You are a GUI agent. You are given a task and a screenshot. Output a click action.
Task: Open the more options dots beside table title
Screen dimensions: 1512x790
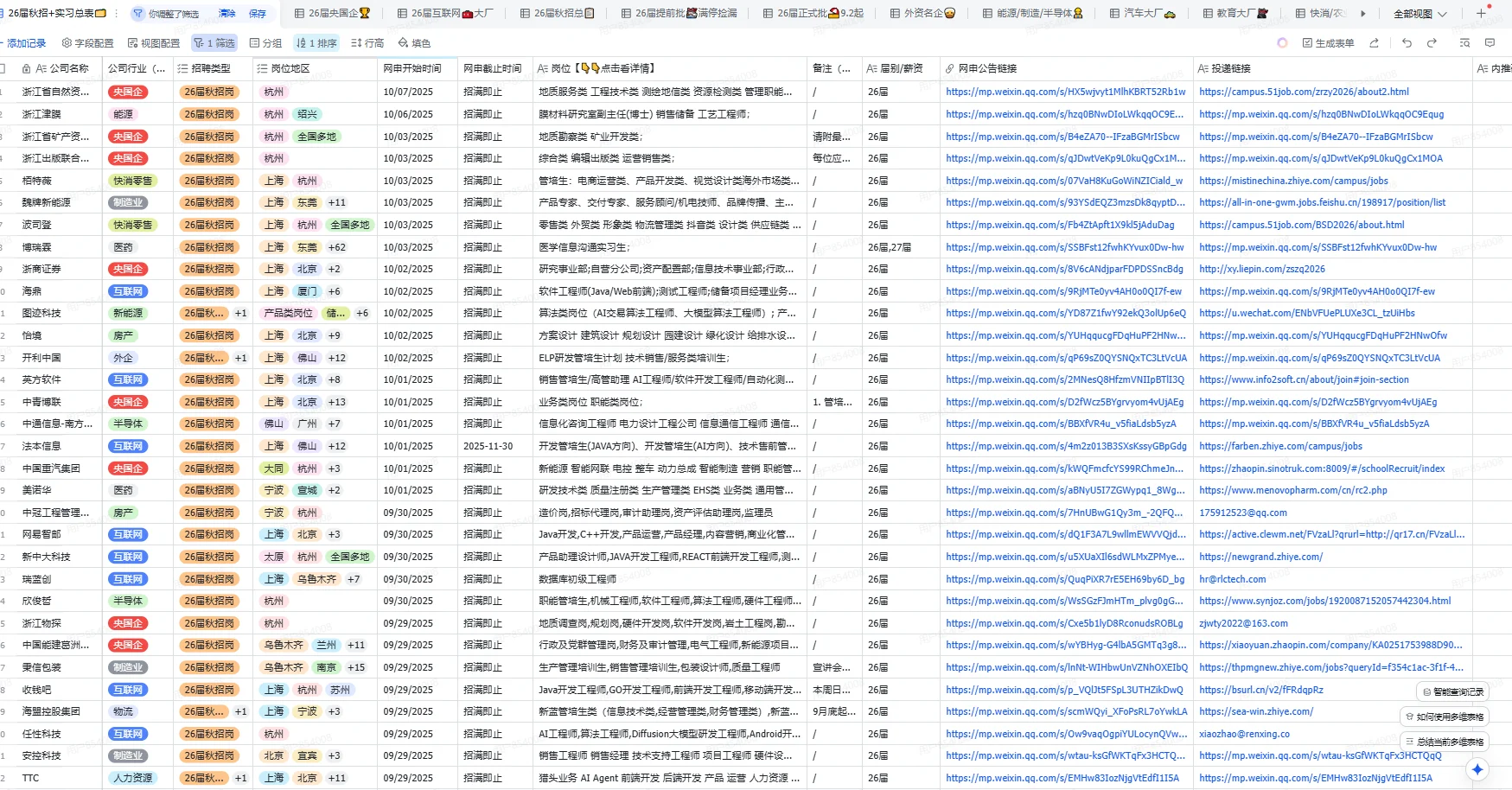pos(115,13)
